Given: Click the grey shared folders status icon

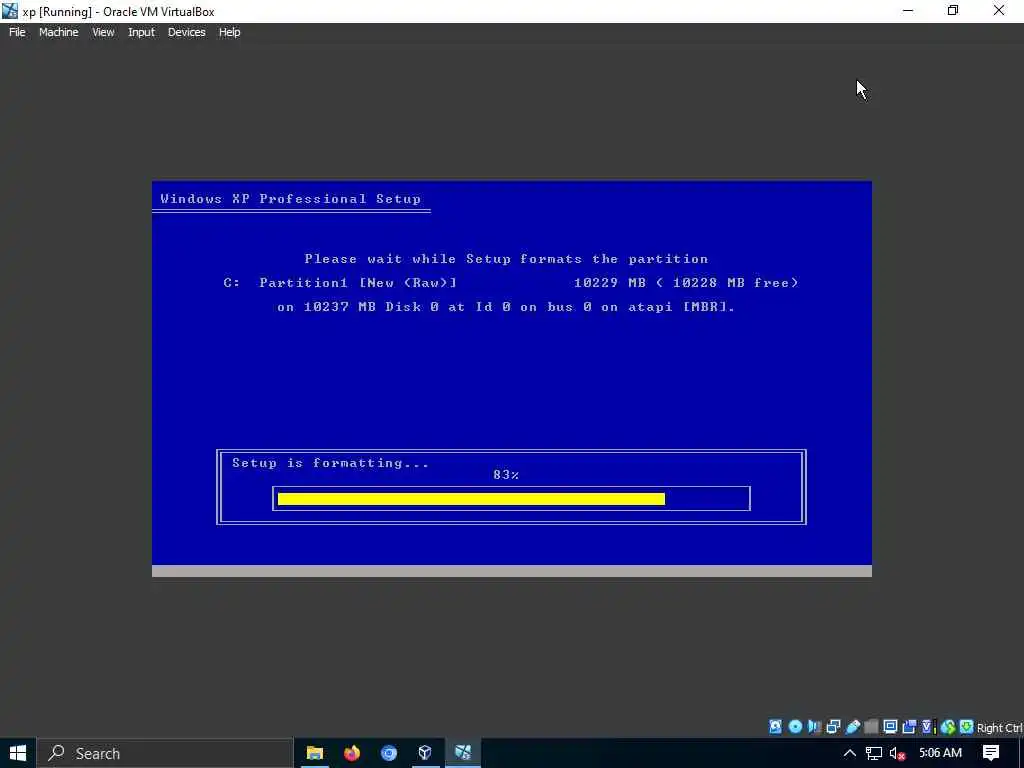Looking at the screenshot, I should coord(871,727).
